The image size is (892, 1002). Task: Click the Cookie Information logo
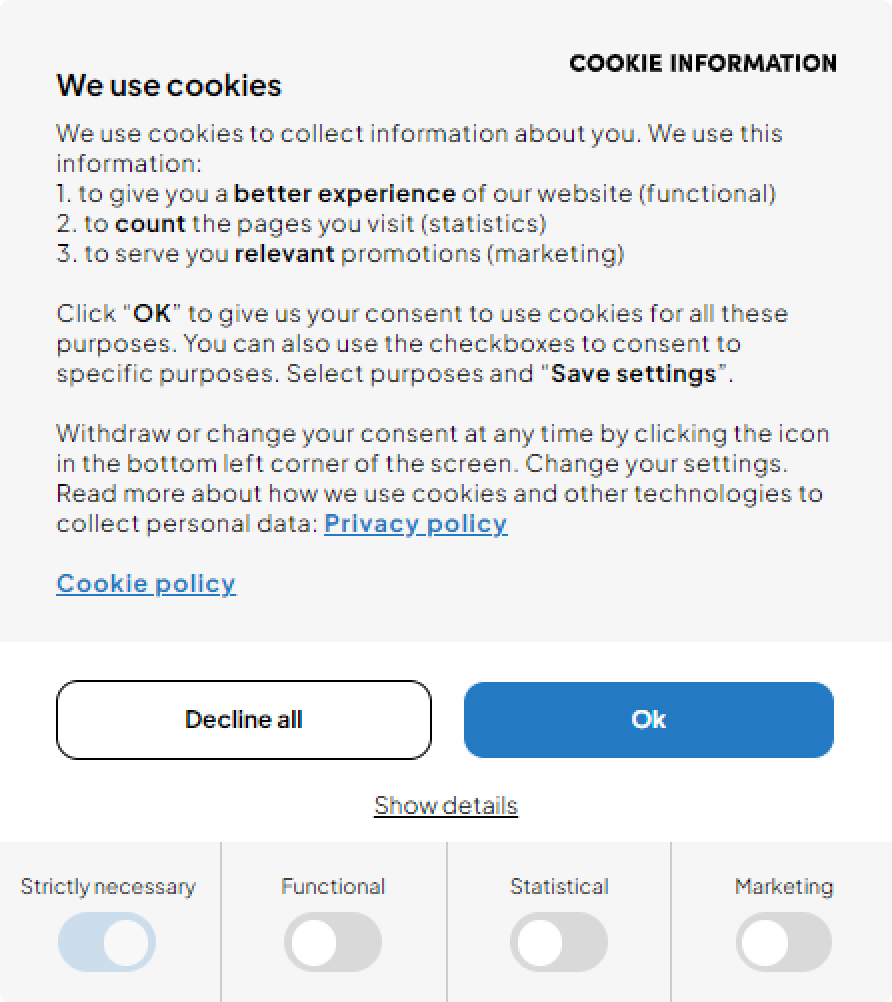tap(703, 64)
